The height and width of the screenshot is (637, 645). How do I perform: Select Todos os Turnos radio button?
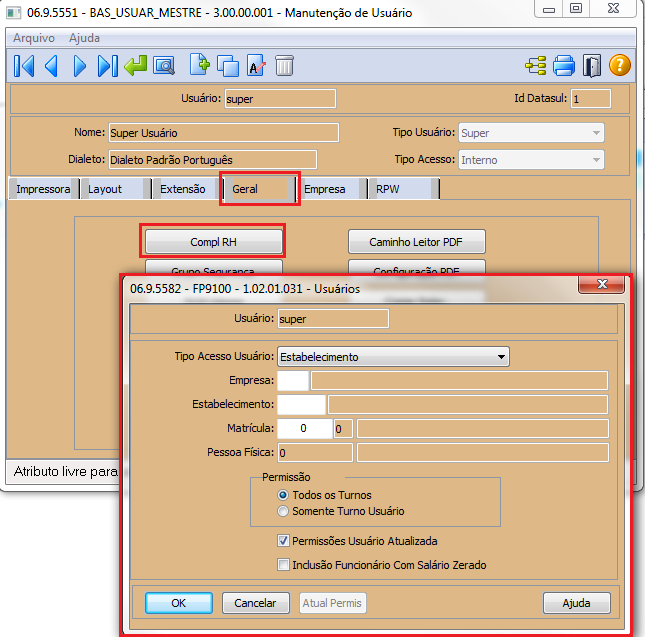tap(283, 495)
